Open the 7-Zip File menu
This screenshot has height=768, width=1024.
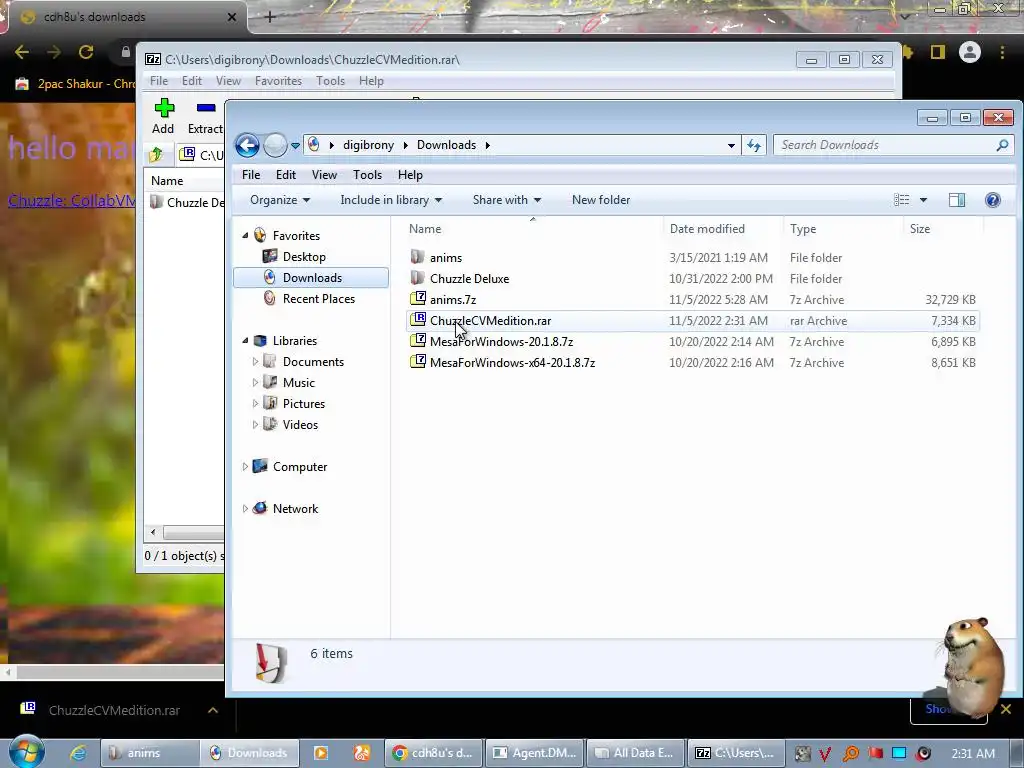(159, 81)
